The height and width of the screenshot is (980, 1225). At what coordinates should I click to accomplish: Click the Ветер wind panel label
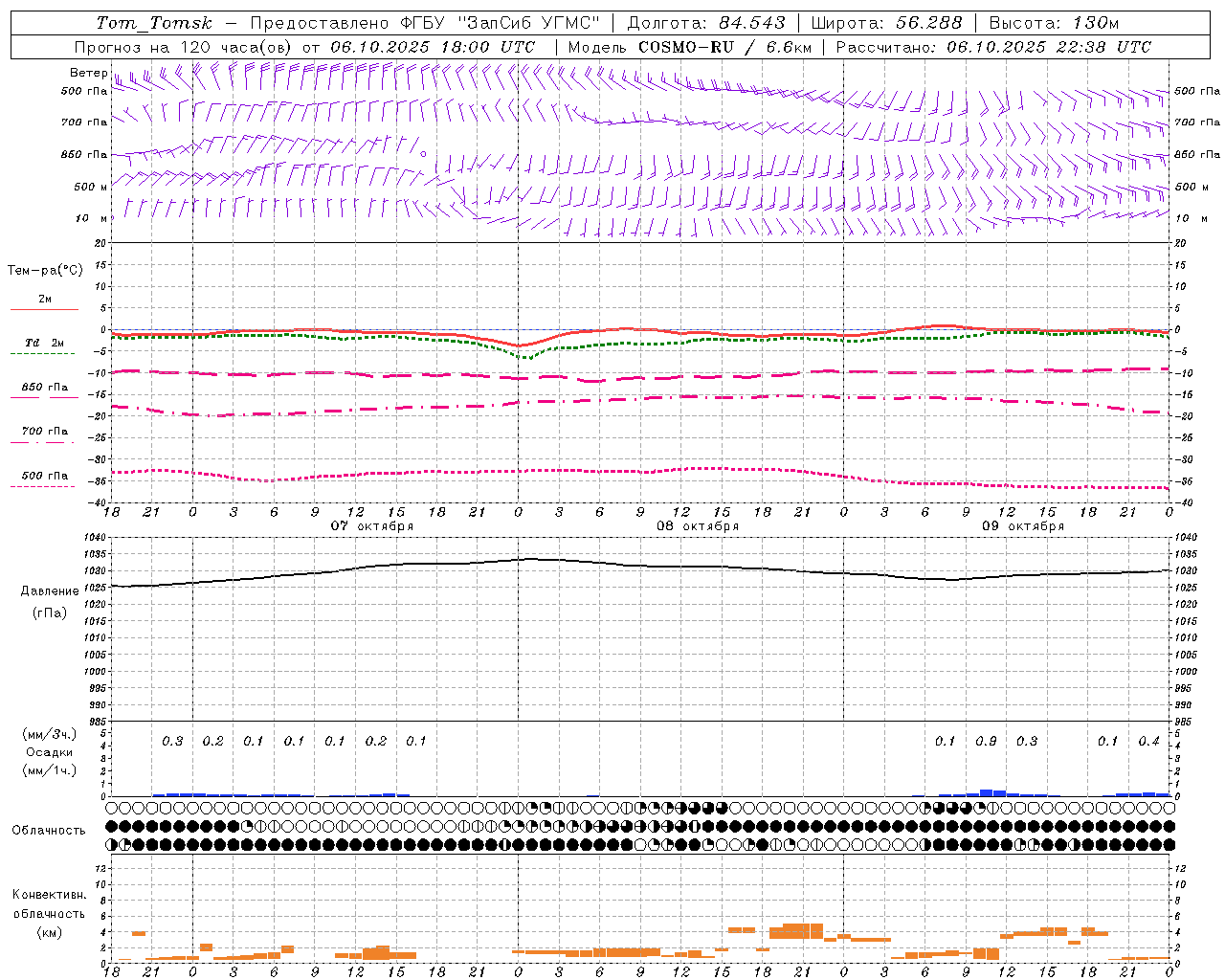pyautogui.click(x=88, y=73)
